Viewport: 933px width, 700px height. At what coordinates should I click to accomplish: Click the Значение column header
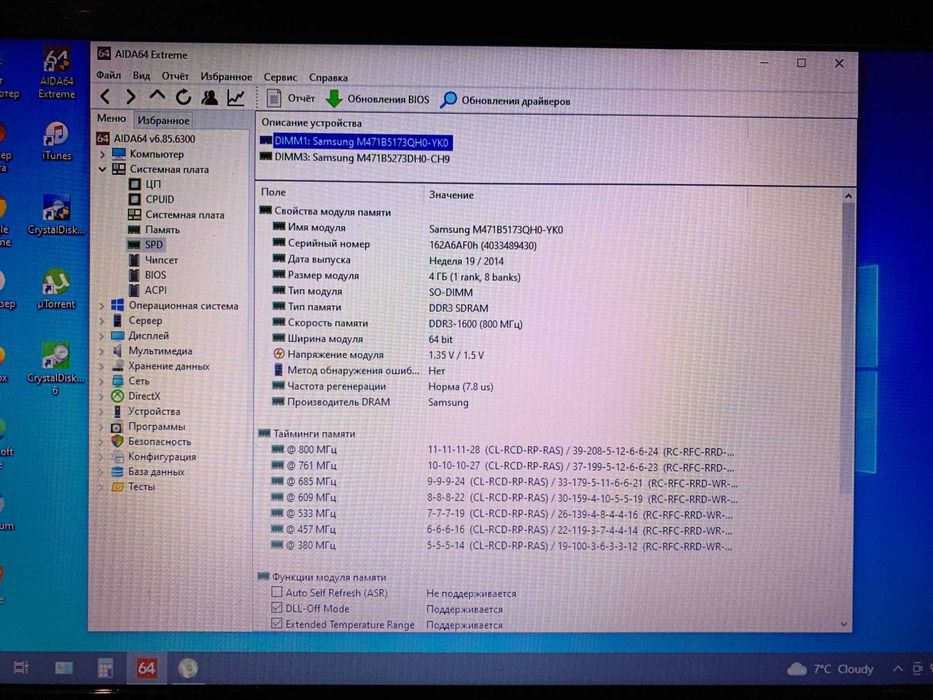[x=450, y=195]
